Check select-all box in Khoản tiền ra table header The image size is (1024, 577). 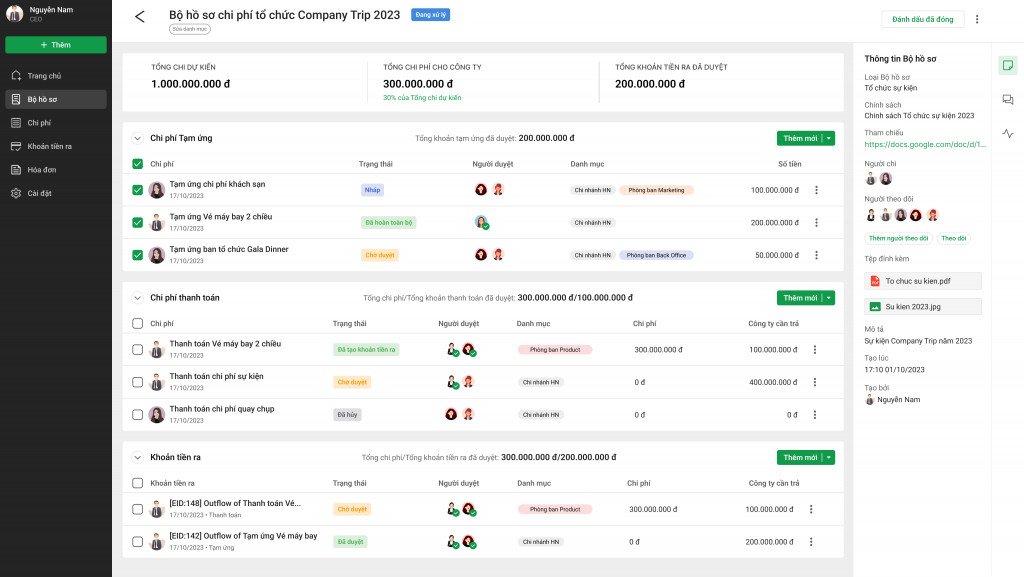coord(137,483)
